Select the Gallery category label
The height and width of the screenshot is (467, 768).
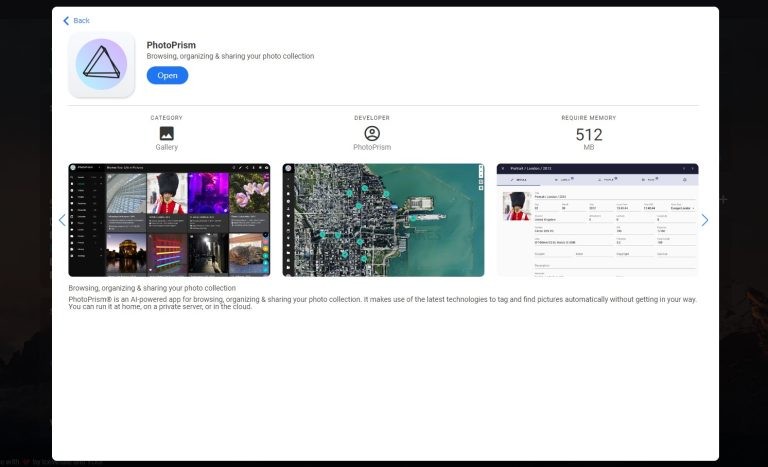click(166, 147)
